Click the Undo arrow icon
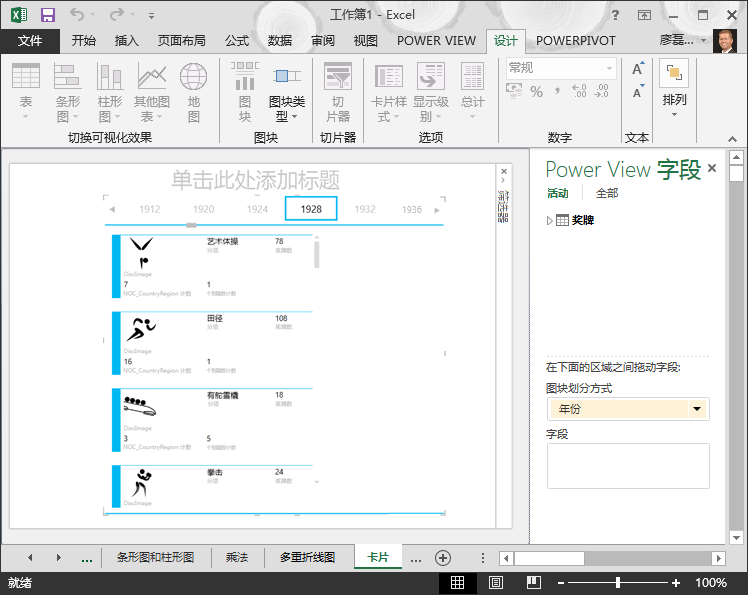Image resolution: width=748 pixels, height=595 pixels. click(77, 15)
